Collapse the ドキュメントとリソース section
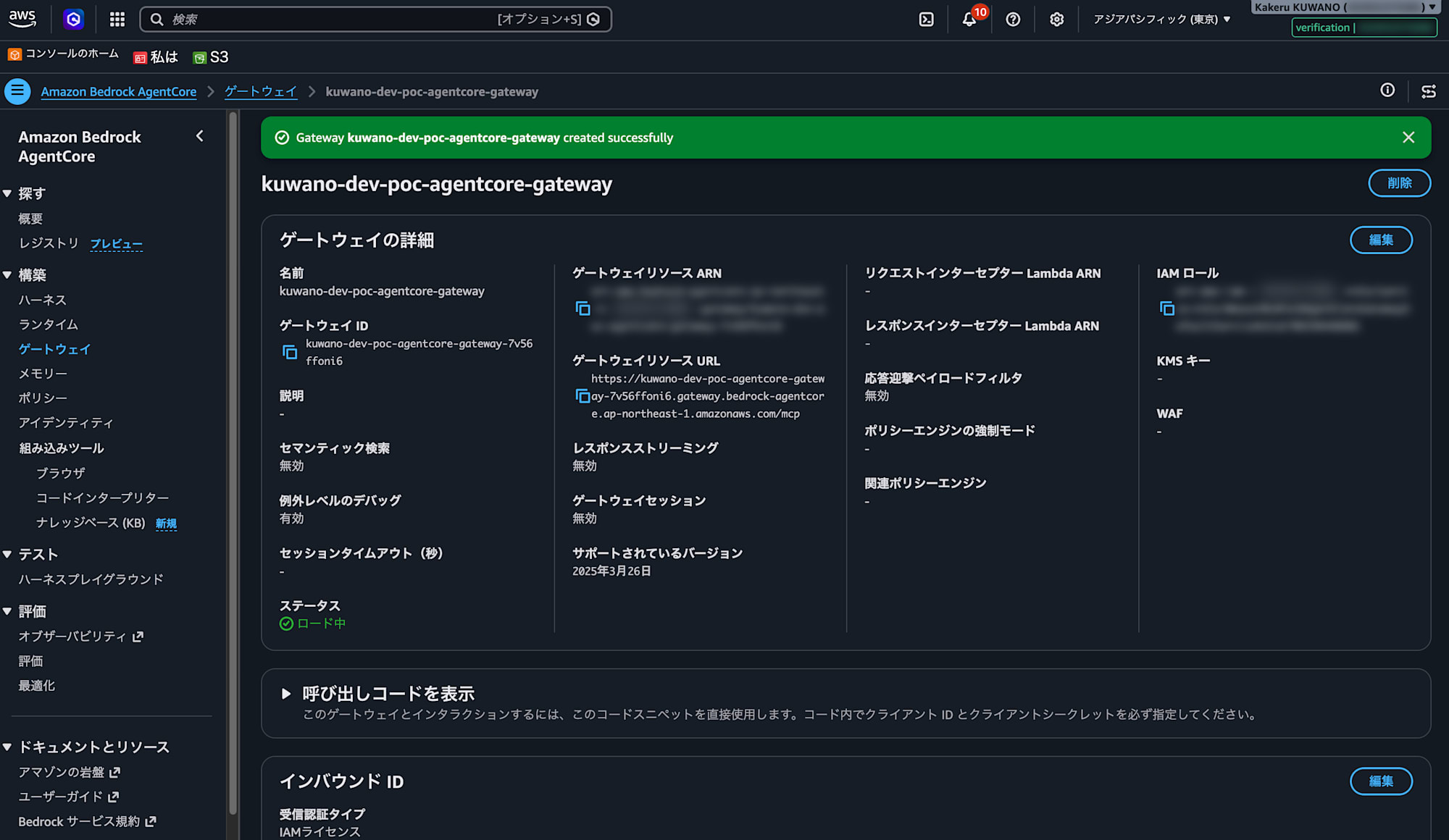Screen dimensions: 1449x840 click(x=7, y=747)
